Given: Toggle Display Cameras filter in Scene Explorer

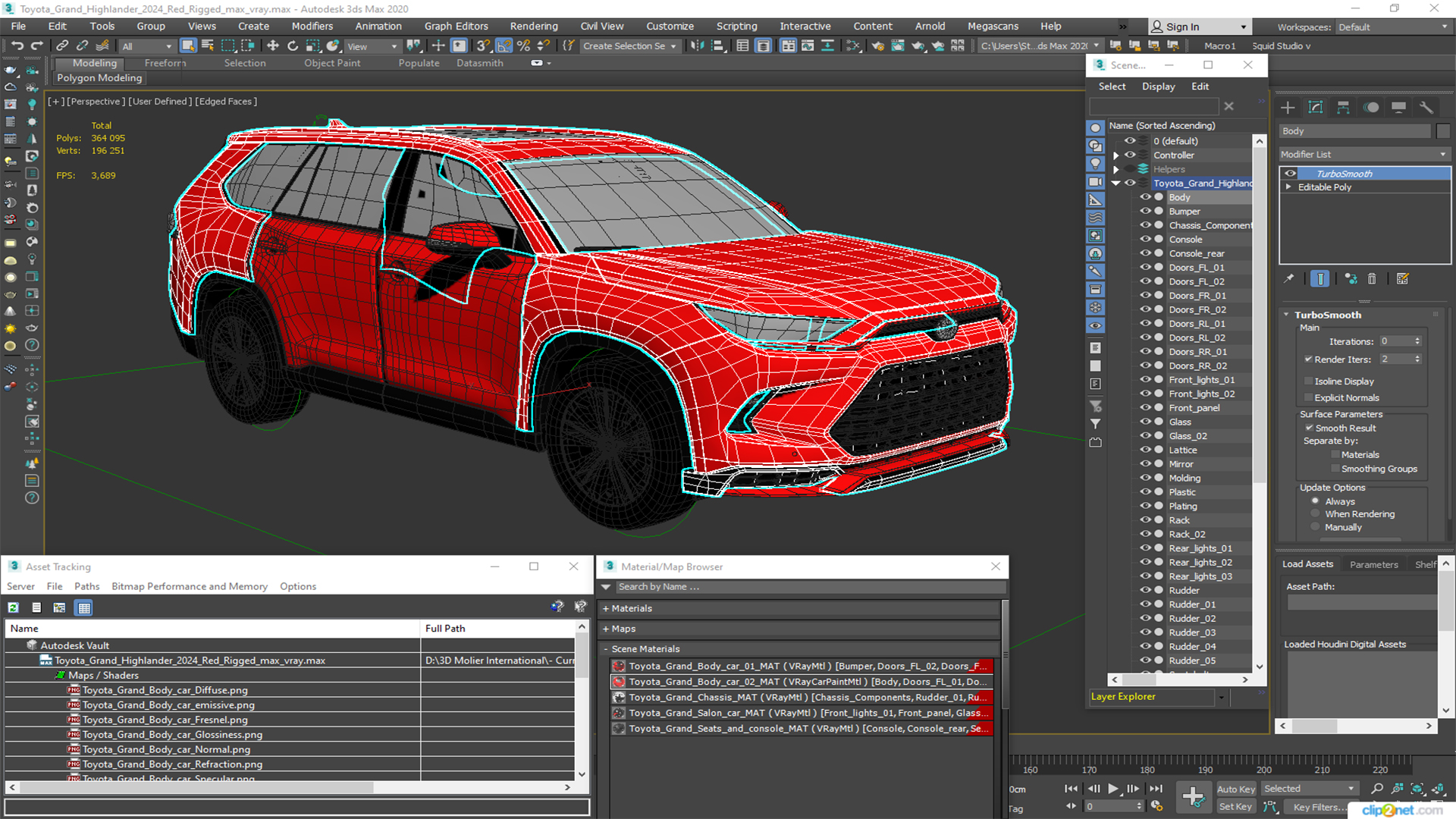Looking at the screenshot, I should coord(1095,182).
